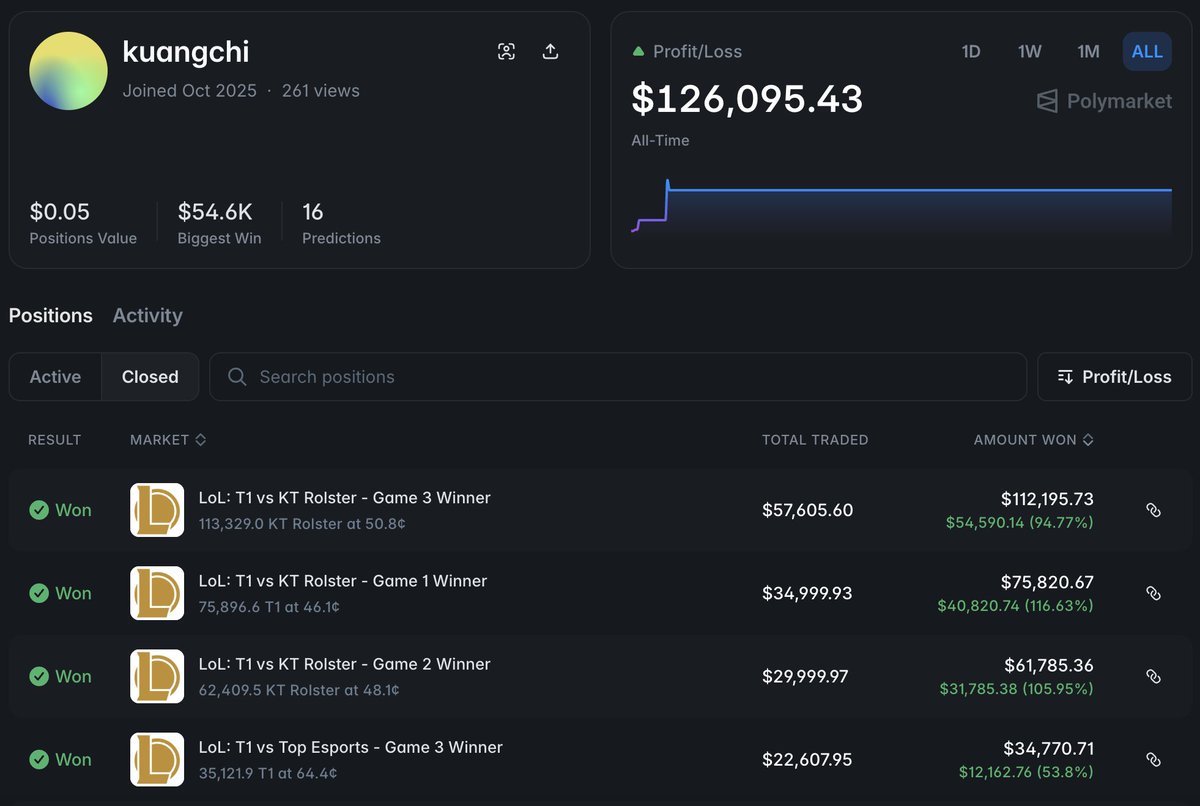Screen dimensions: 1200x806
Task: Open kuangchi's profile avatar
Action: coord(68,71)
